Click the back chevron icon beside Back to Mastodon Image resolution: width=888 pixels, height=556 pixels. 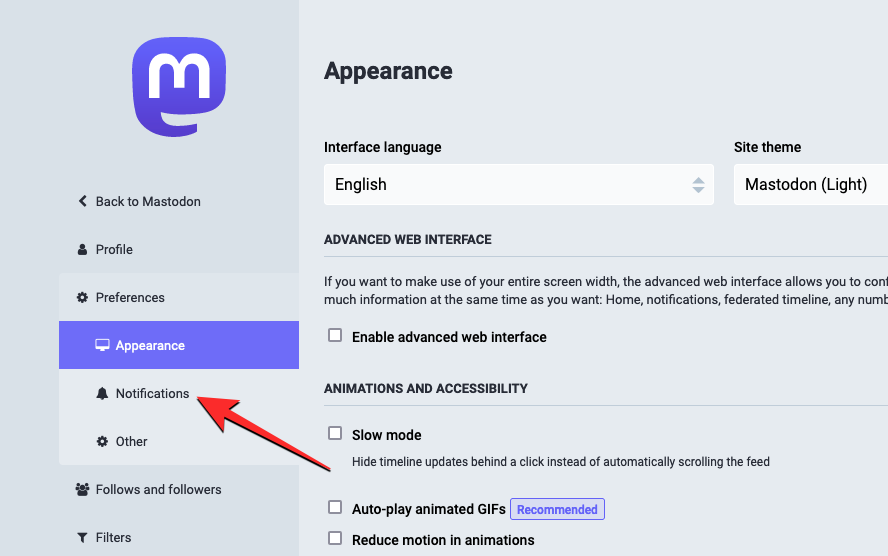coord(82,201)
